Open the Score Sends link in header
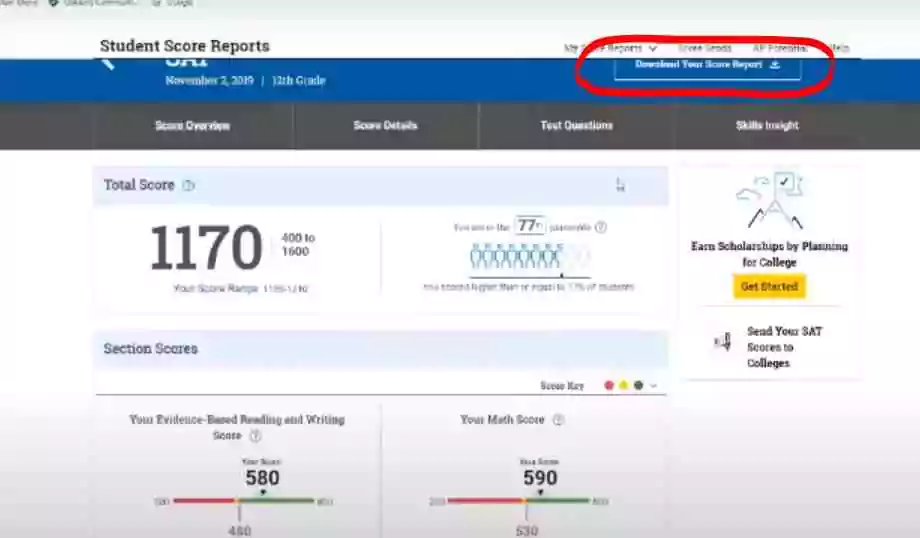Image resolution: width=920 pixels, height=538 pixels. [x=704, y=47]
